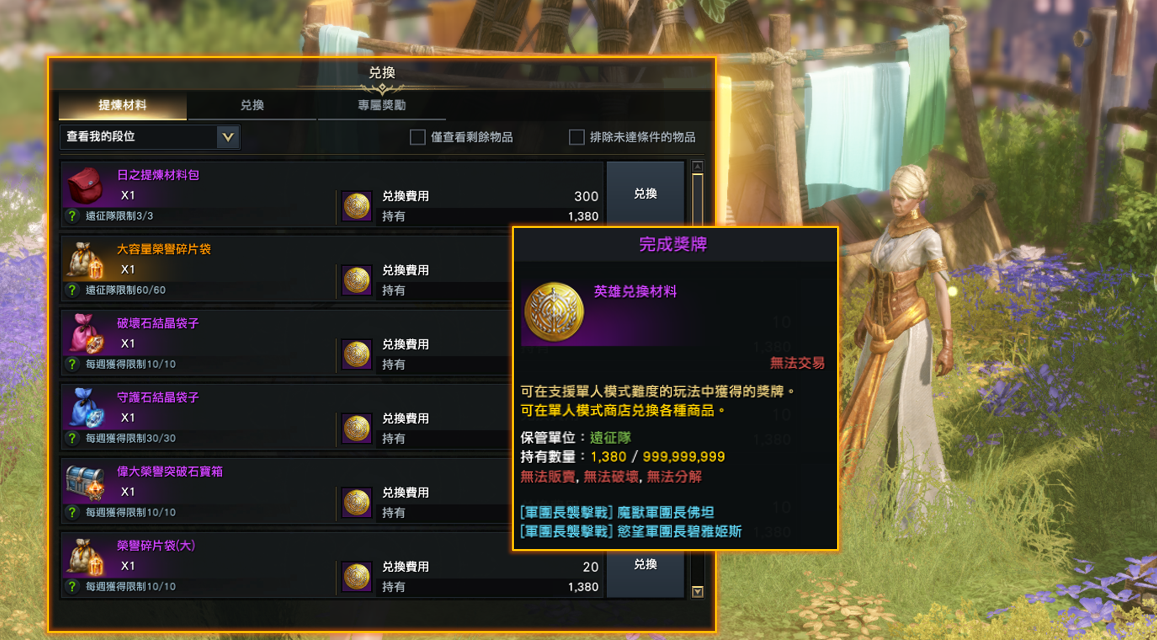Image resolution: width=1157 pixels, height=640 pixels.
Task: Select the blue 守護石結晶袋子 icon
Action: pyautogui.click(x=85, y=407)
